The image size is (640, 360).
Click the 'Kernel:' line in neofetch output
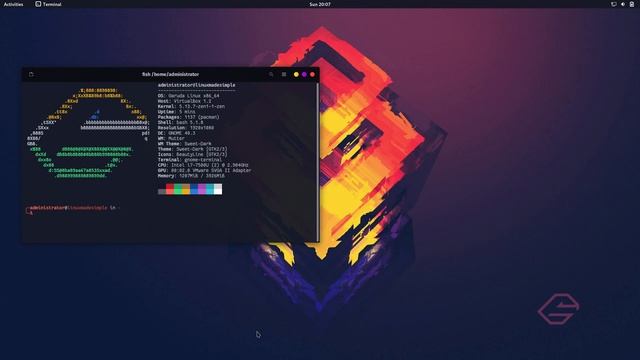[x=191, y=107]
